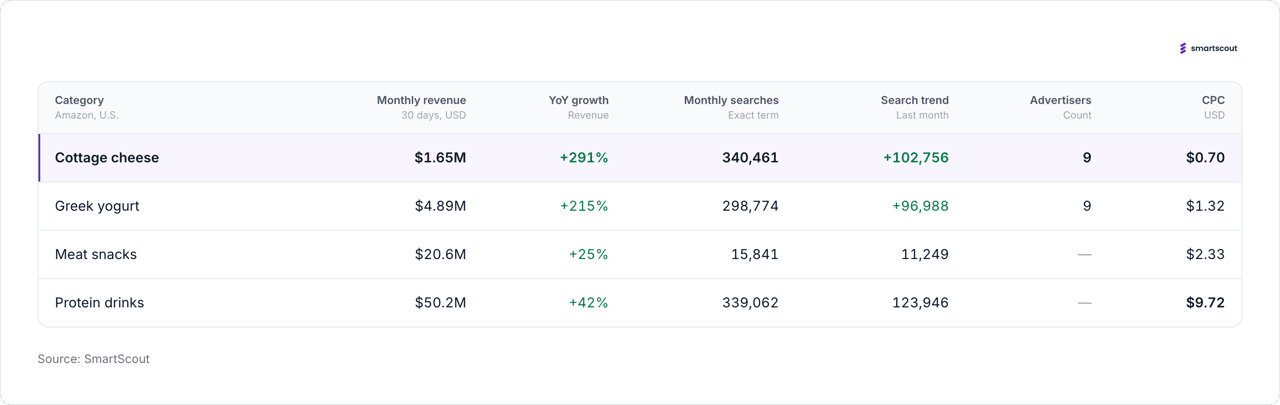This screenshot has height=405, width=1280.
Task: Select the CPC column header
Action: coord(1213,100)
